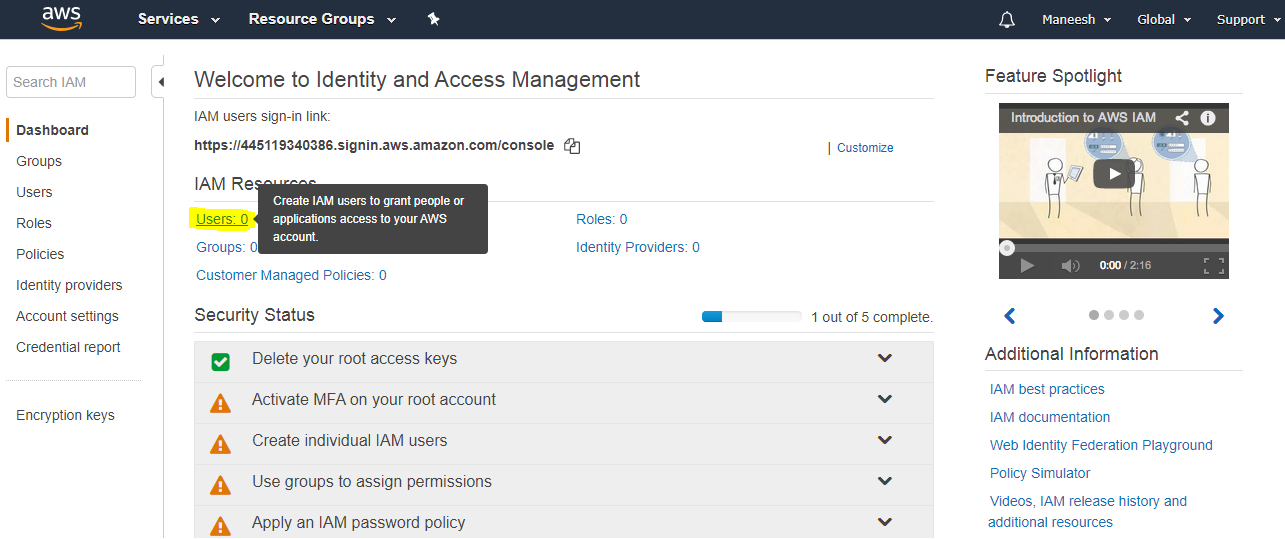Screen dimensions: 1285x539
Task: Open the Resource Groups dropdown
Action: click(x=322, y=19)
